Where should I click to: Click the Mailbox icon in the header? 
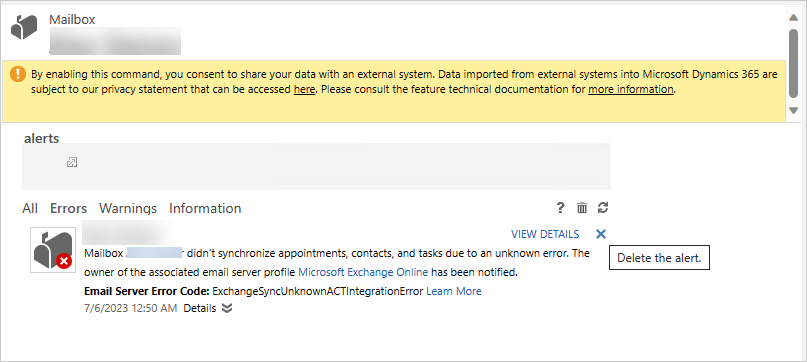coord(24,27)
